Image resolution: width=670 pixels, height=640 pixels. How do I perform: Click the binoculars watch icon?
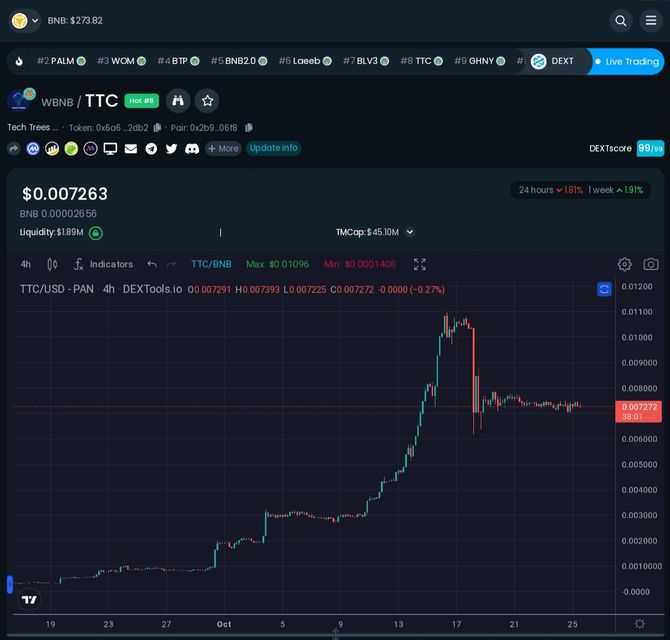click(x=178, y=101)
